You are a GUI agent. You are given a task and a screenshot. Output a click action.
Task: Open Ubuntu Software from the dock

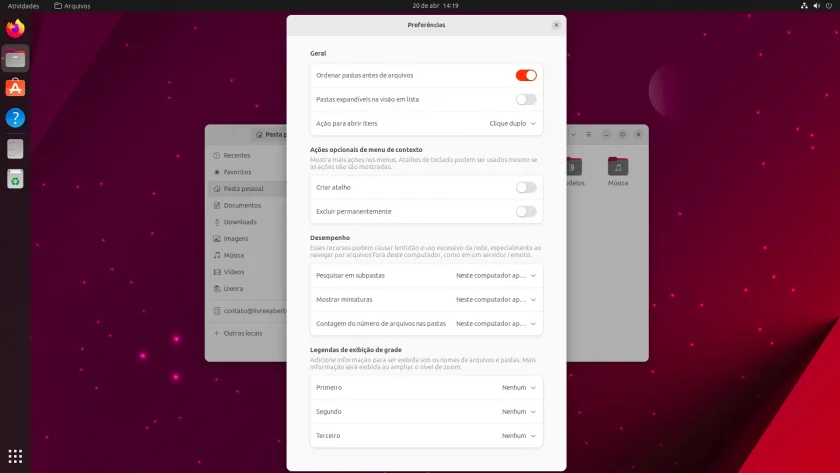[15, 88]
